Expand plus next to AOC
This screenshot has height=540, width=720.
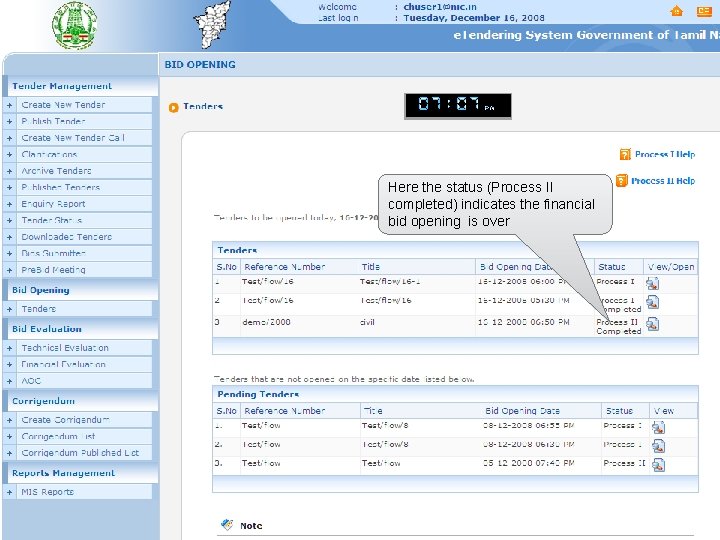click(x=9, y=382)
